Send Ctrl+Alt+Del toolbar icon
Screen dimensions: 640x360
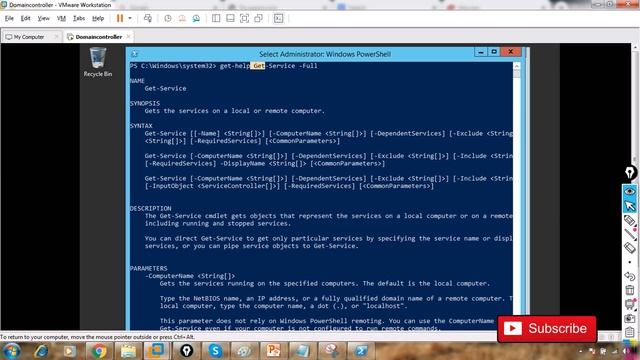[148, 18]
